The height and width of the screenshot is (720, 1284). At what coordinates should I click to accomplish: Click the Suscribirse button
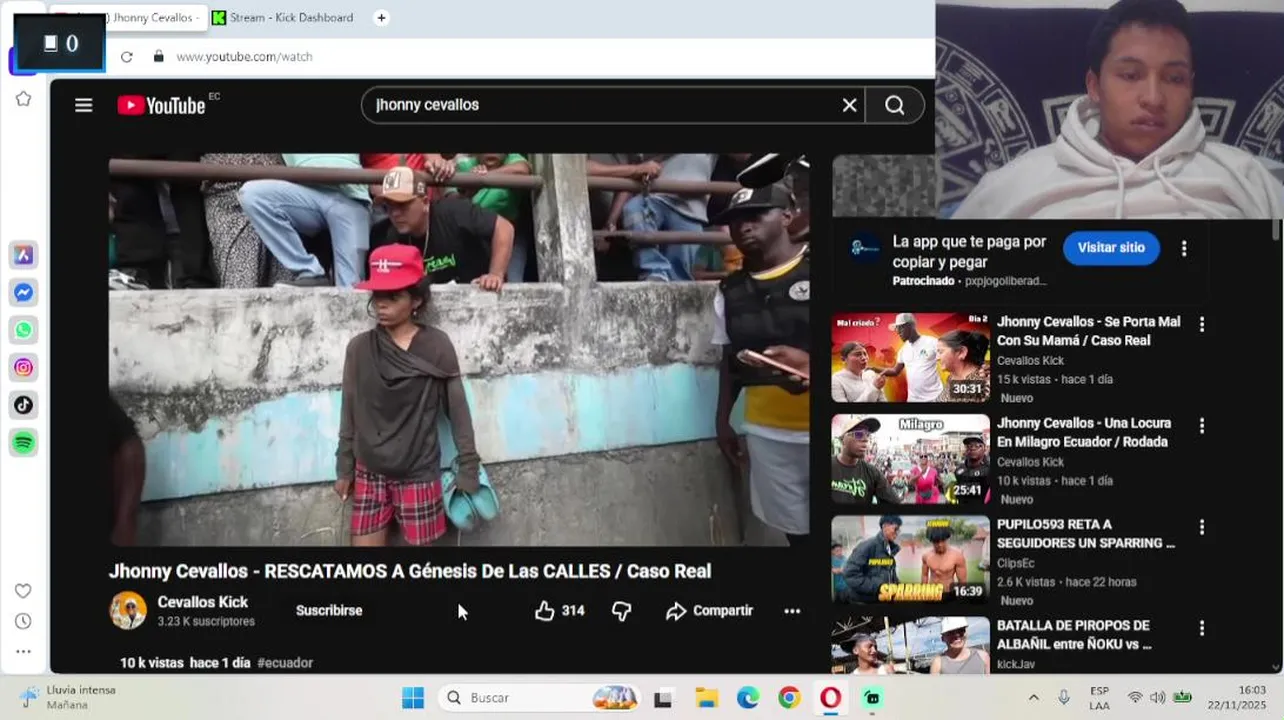329,611
